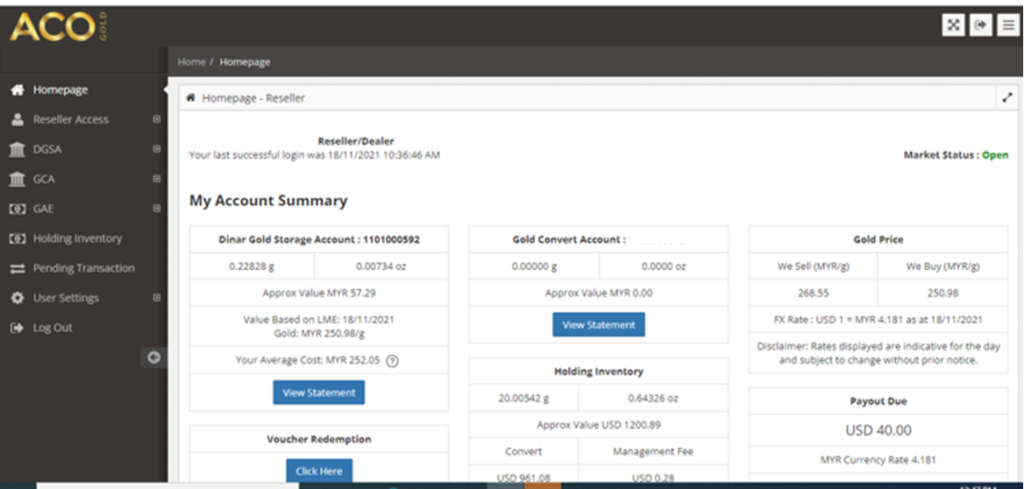Open the hamburger menu icon
Screen dimensions: 1024x489
[1008, 25]
